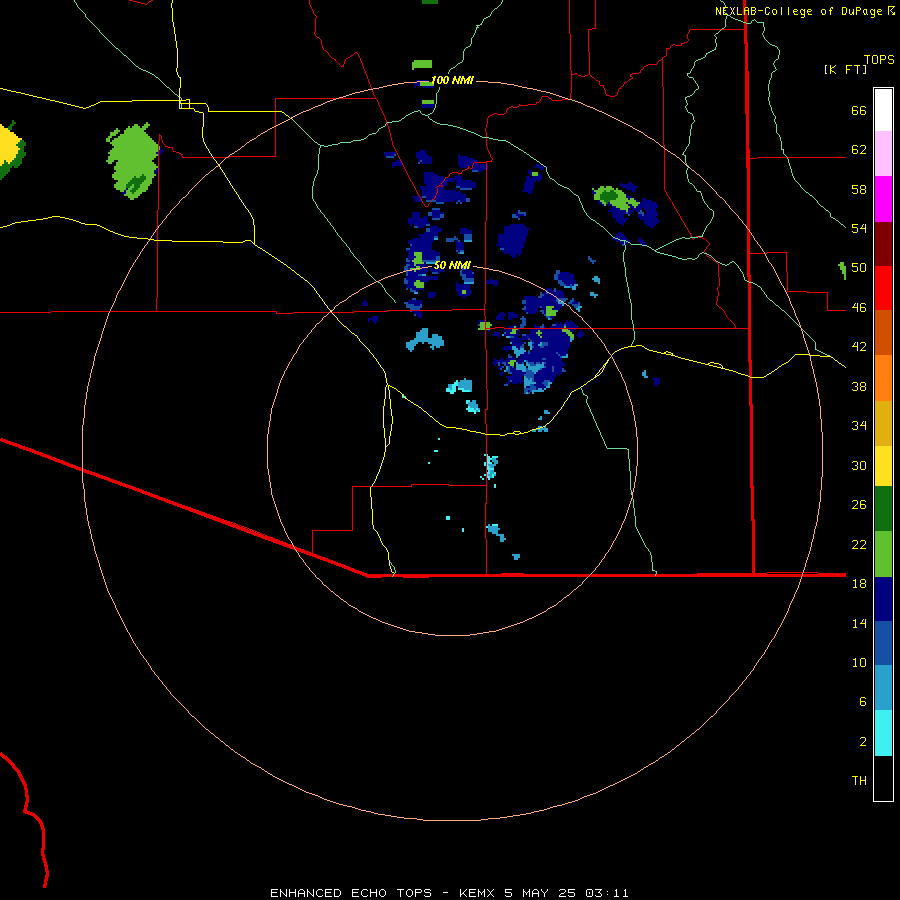Click the "50 NMI" range ring label

coord(452,265)
